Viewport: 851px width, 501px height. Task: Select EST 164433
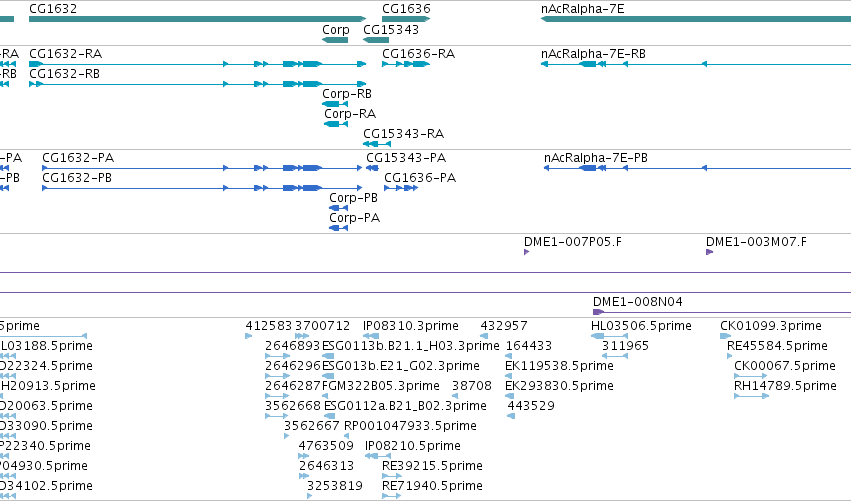pos(529,346)
